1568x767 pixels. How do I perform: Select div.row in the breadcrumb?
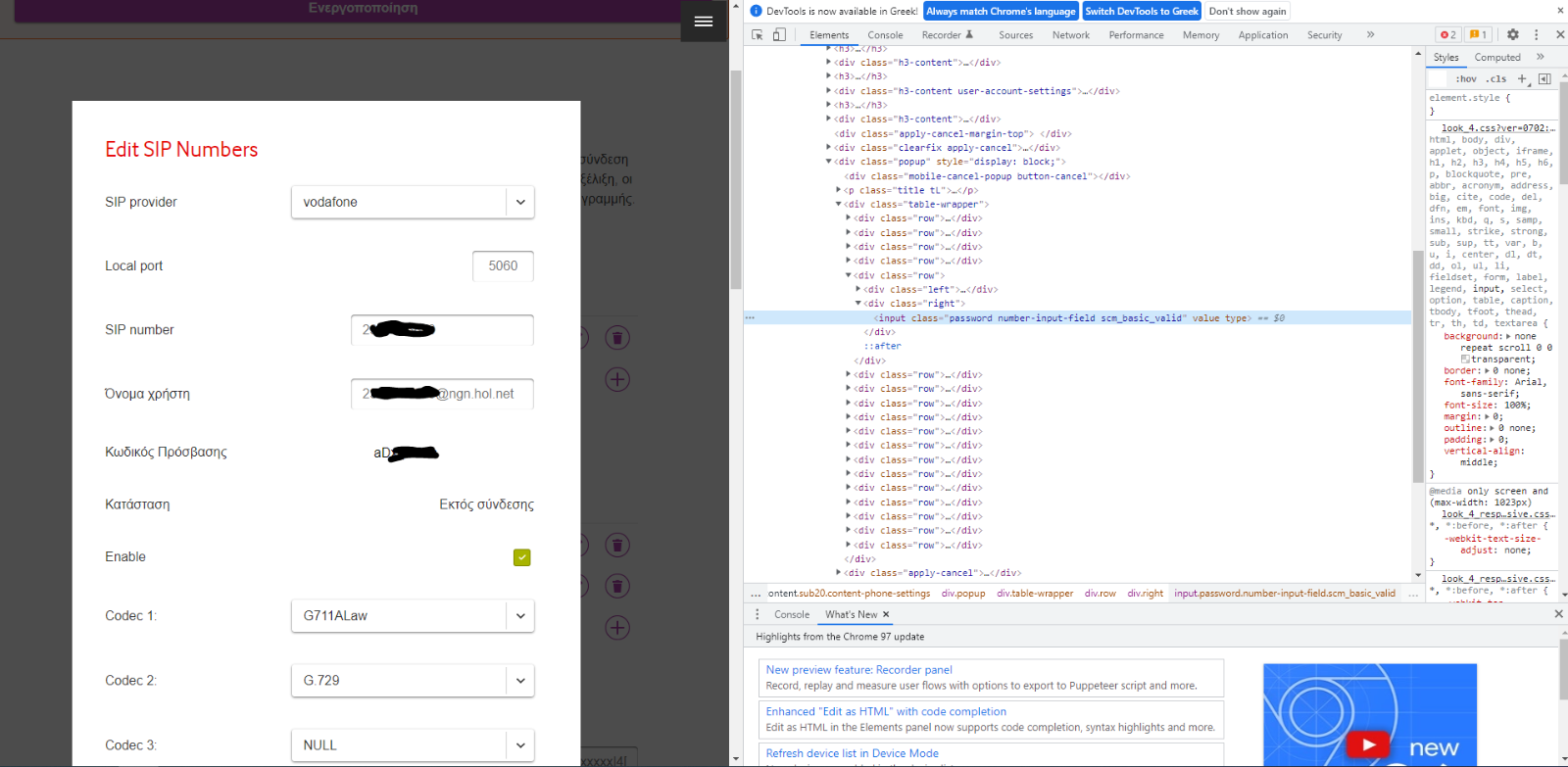coord(1100,594)
